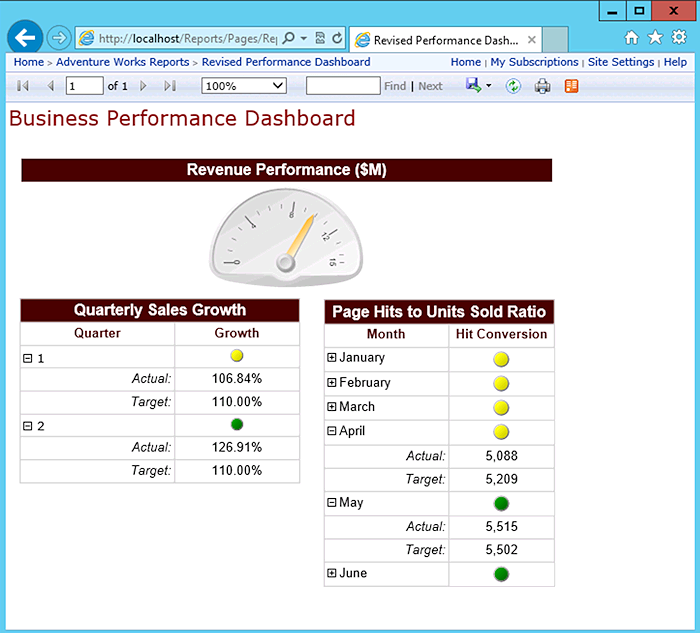
Task: Click the address bar URL text
Action: (188, 38)
